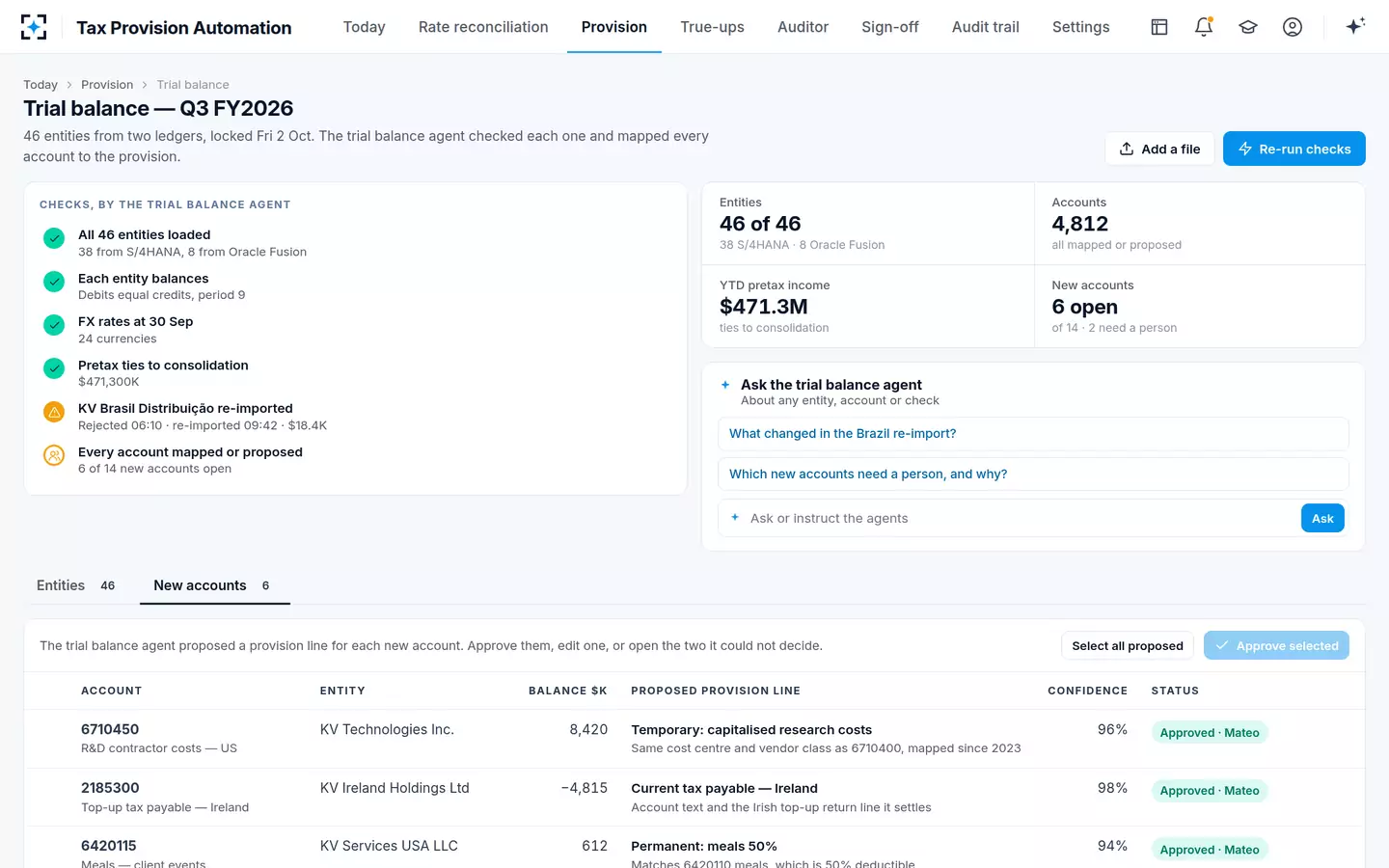Click the warning icon beside KV Brasil Distribuição re-imported
The image size is (1389, 868).
tap(54, 412)
